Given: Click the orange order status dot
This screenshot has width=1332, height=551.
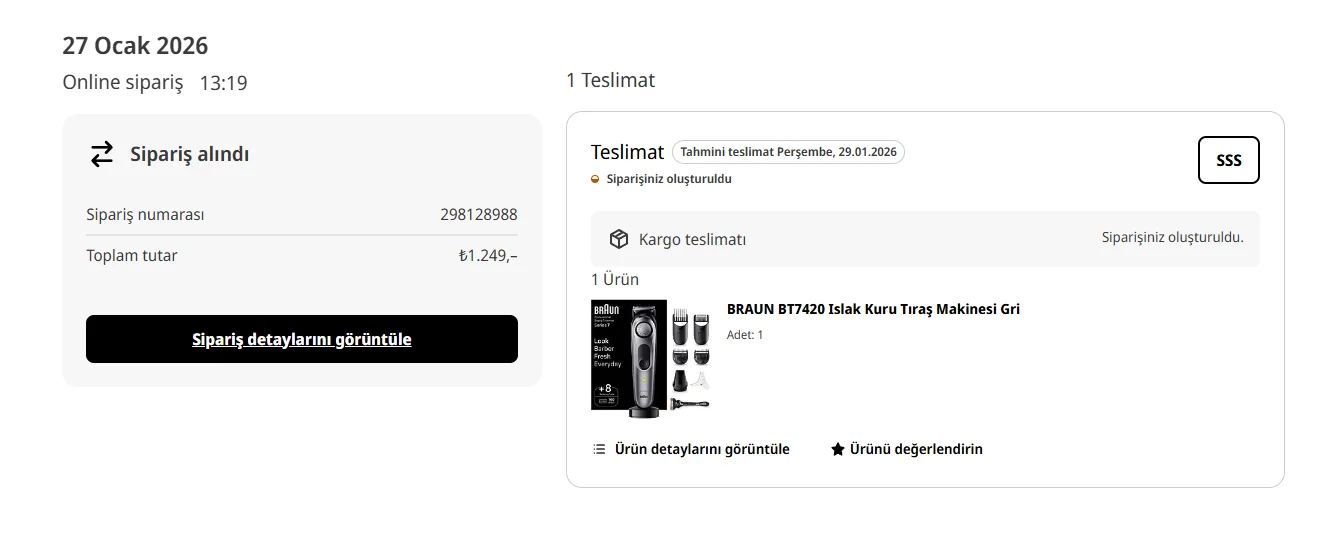Looking at the screenshot, I should [596, 179].
